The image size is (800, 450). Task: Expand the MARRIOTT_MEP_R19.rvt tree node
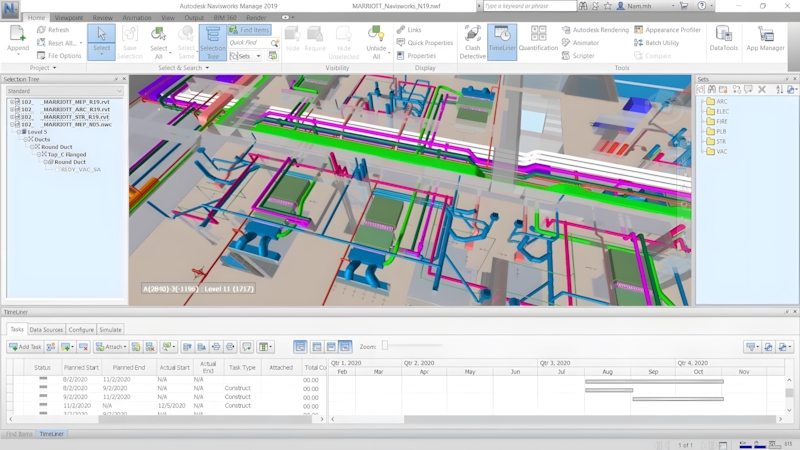pos(12,102)
